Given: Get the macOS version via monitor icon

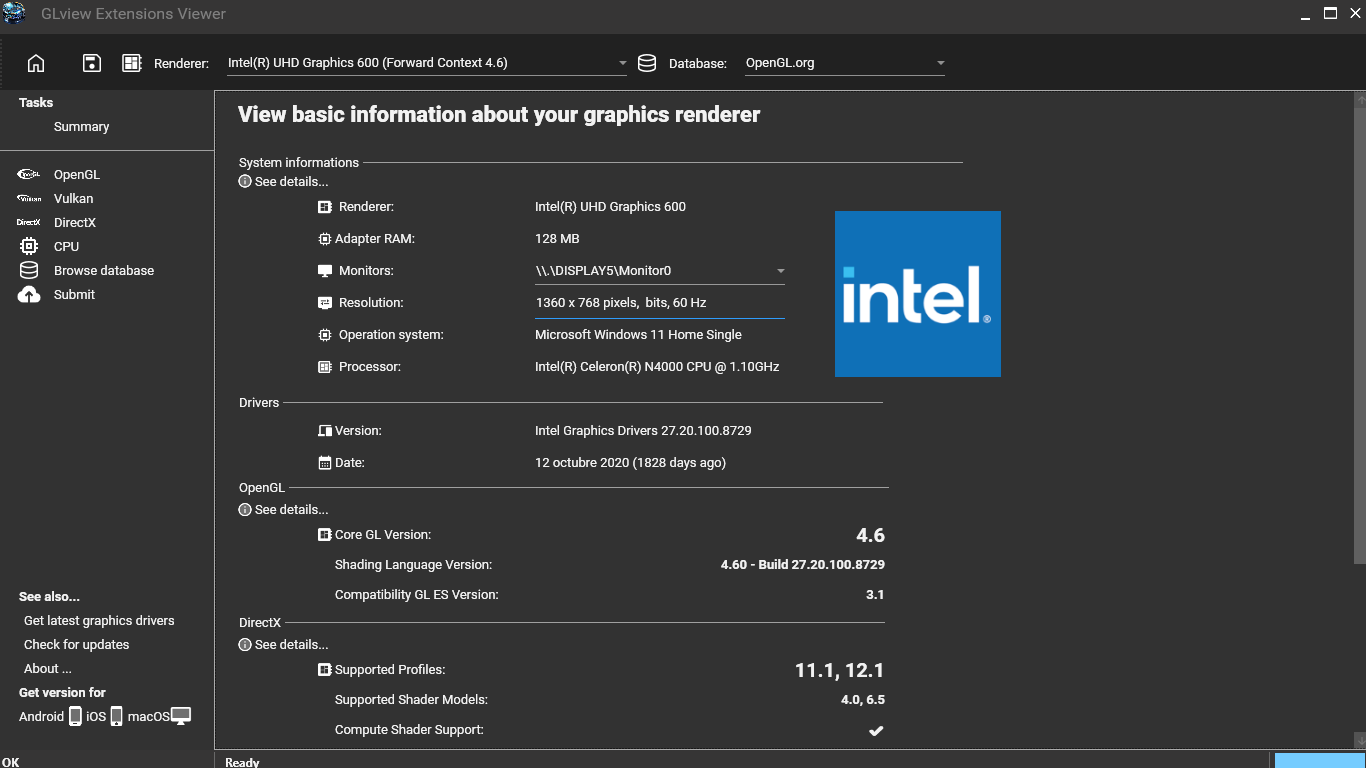Looking at the screenshot, I should pyautogui.click(x=181, y=716).
